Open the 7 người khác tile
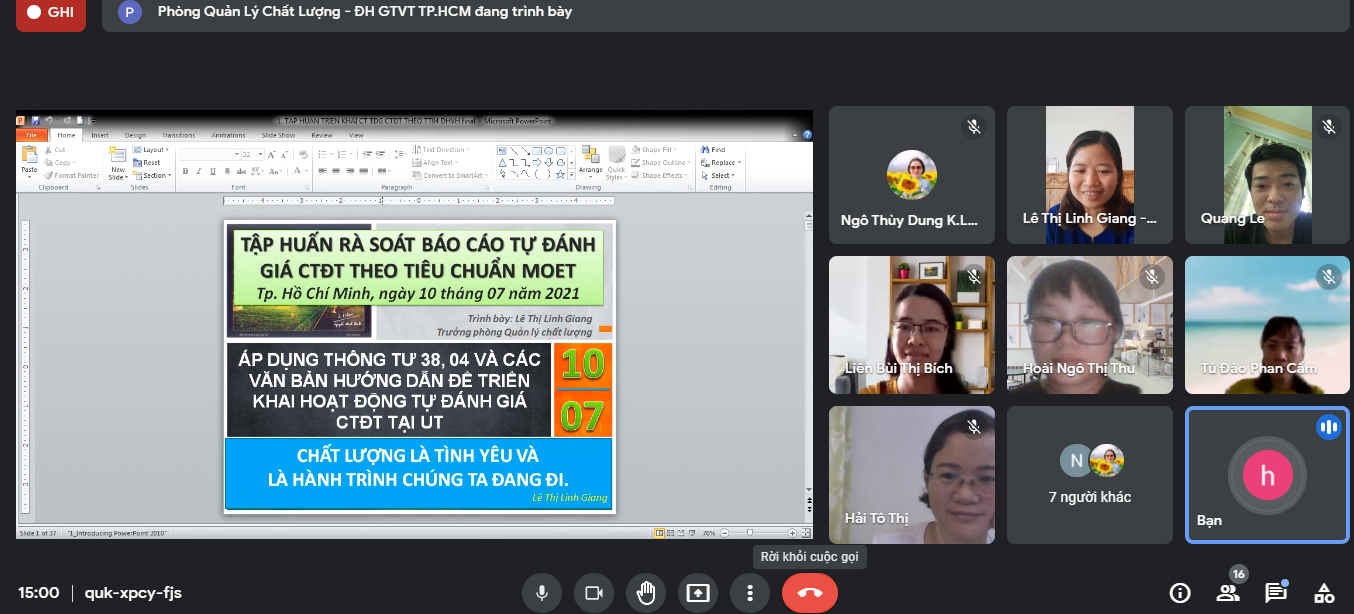Image resolution: width=1354 pixels, height=614 pixels. 1089,475
